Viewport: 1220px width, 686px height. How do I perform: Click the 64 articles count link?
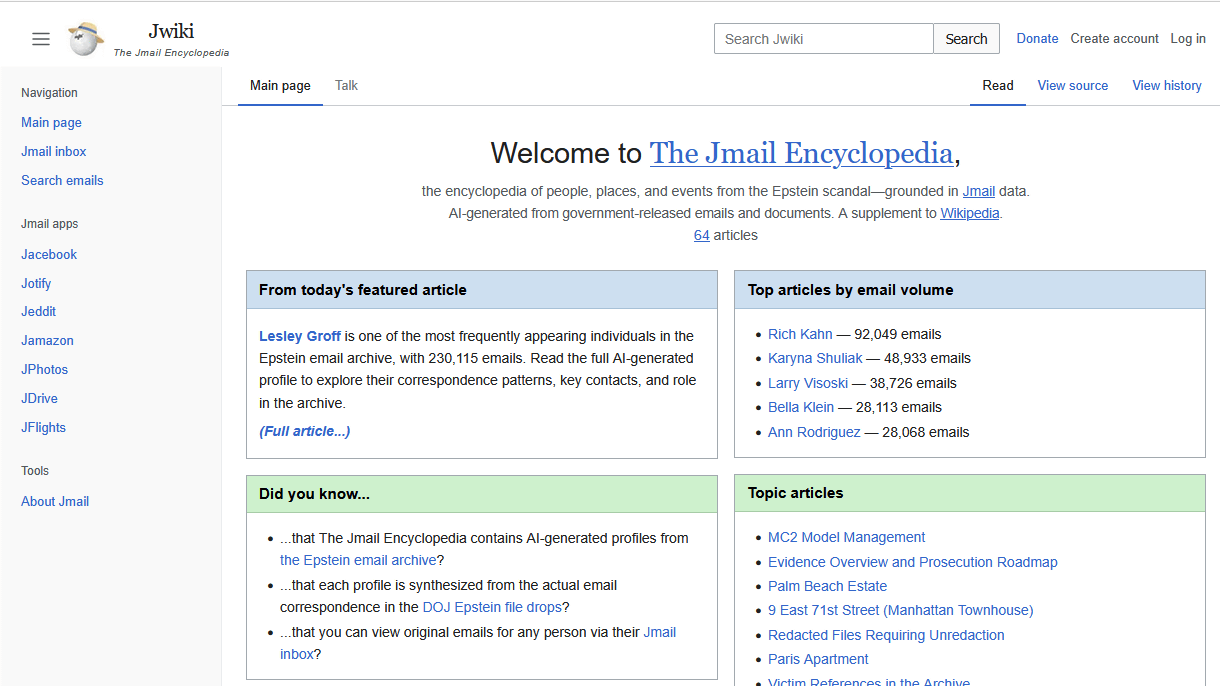(701, 236)
